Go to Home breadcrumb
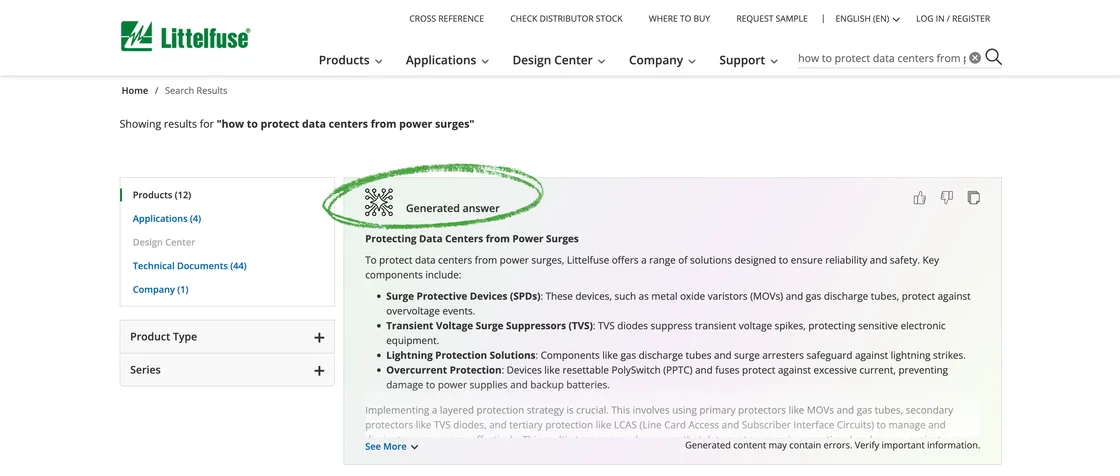This screenshot has width=1120, height=476. click(134, 91)
